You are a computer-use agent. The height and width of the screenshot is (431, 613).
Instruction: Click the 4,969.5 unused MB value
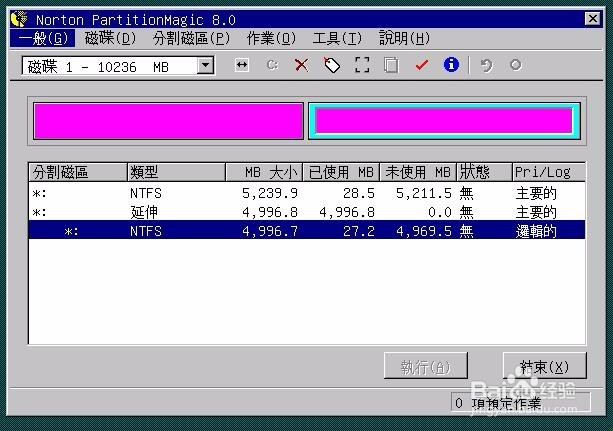[424, 231]
